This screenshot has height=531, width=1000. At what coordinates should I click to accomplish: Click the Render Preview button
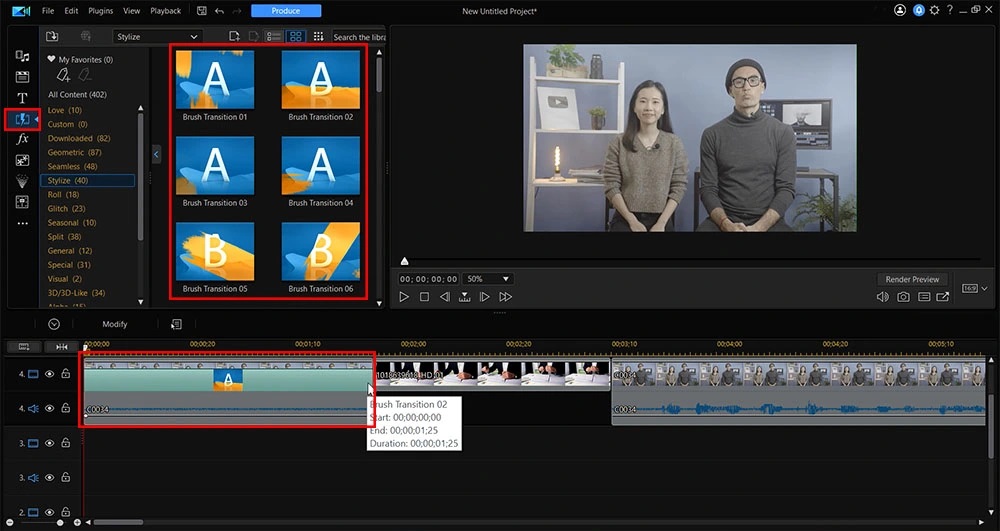coord(912,279)
